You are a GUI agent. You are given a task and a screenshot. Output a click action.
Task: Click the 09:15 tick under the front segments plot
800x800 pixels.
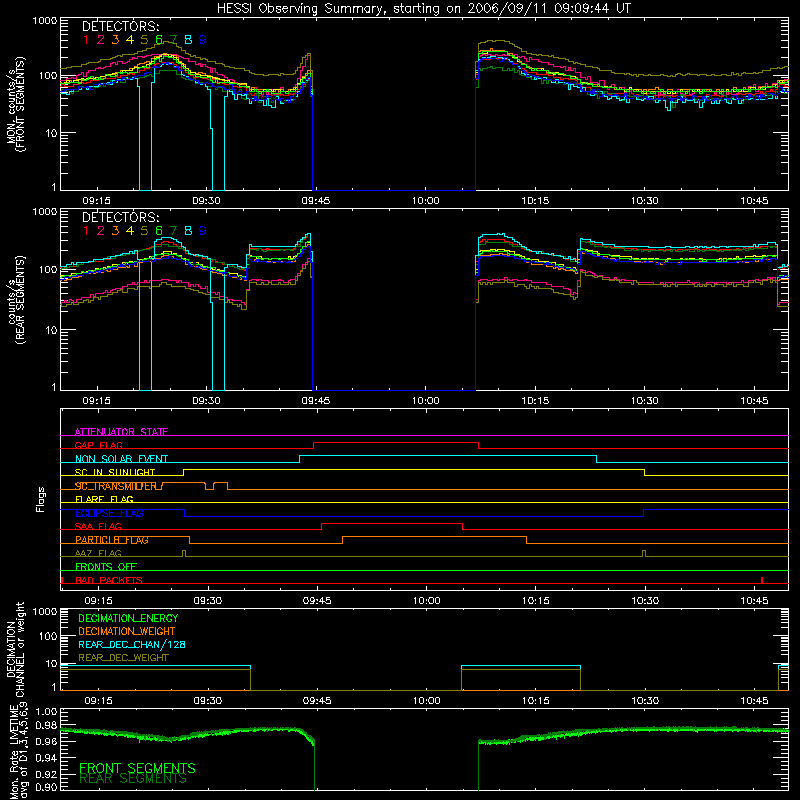pyautogui.click(x=97, y=201)
